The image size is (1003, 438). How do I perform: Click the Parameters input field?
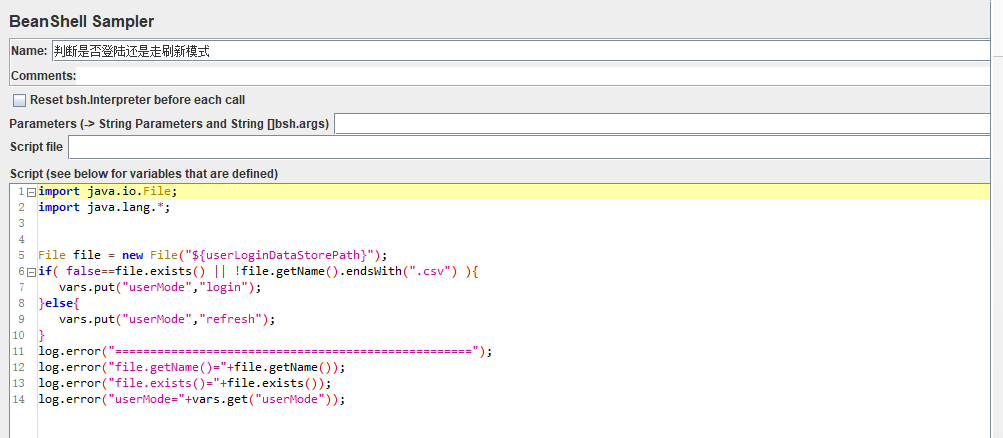(x=663, y=124)
